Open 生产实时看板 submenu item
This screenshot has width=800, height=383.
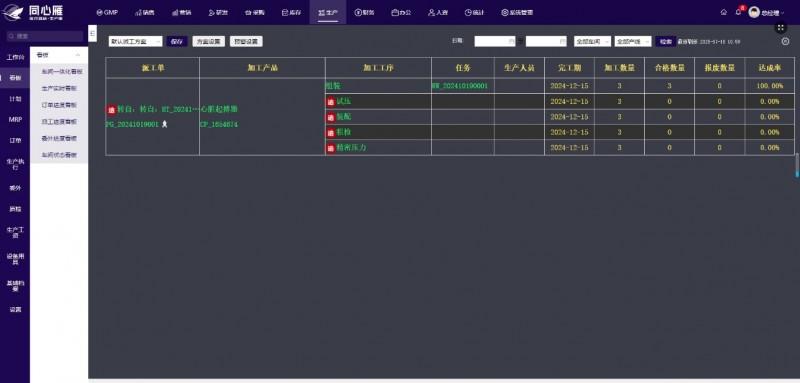point(59,88)
